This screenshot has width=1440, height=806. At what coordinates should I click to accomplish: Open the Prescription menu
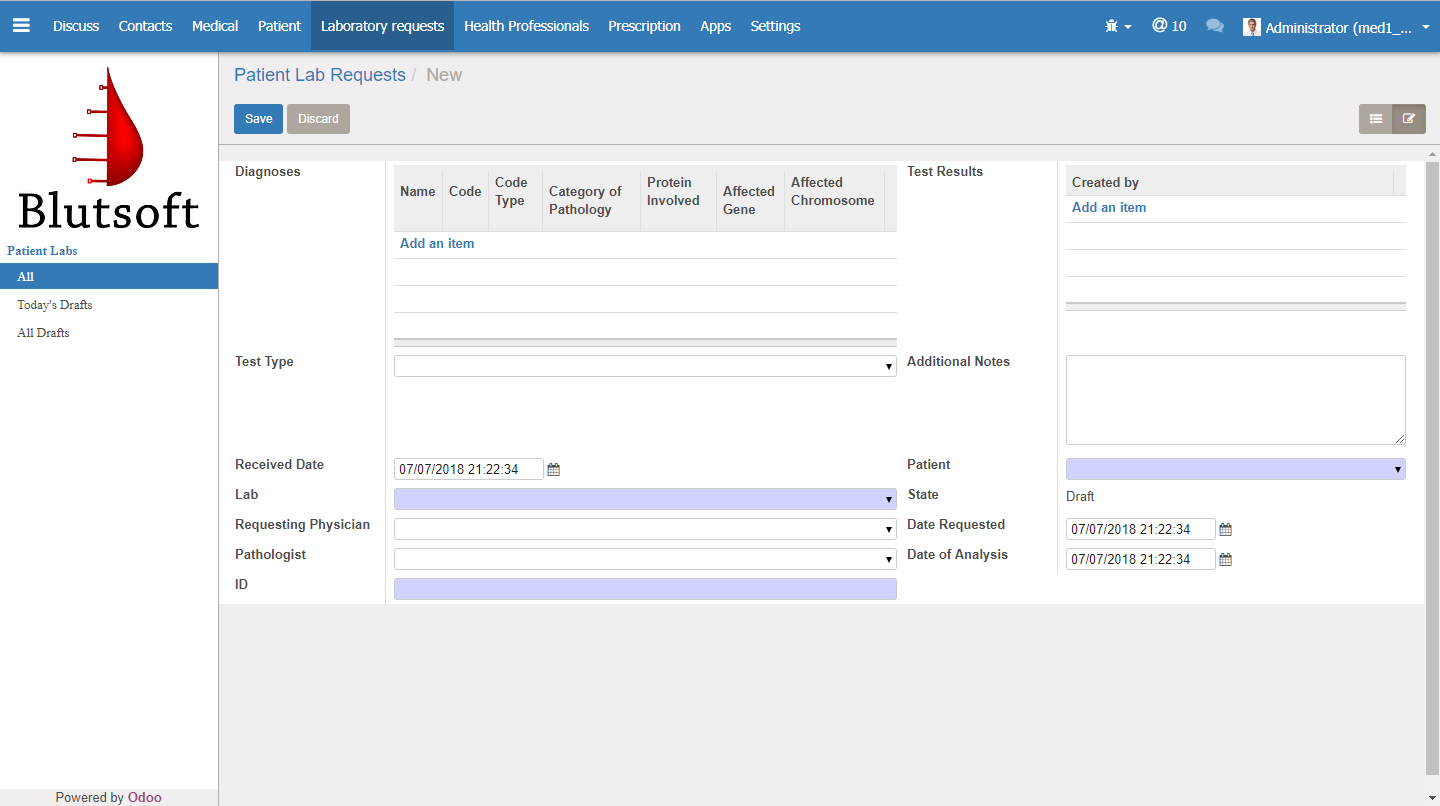pos(644,26)
